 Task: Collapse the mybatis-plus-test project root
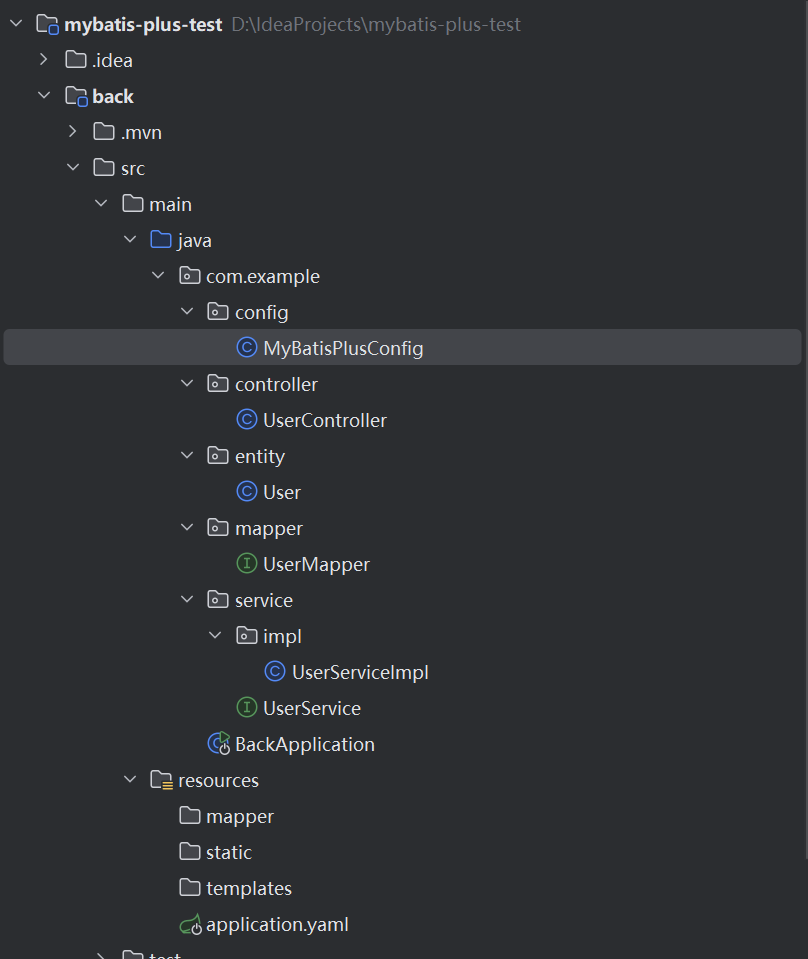[x=16, y=24]
